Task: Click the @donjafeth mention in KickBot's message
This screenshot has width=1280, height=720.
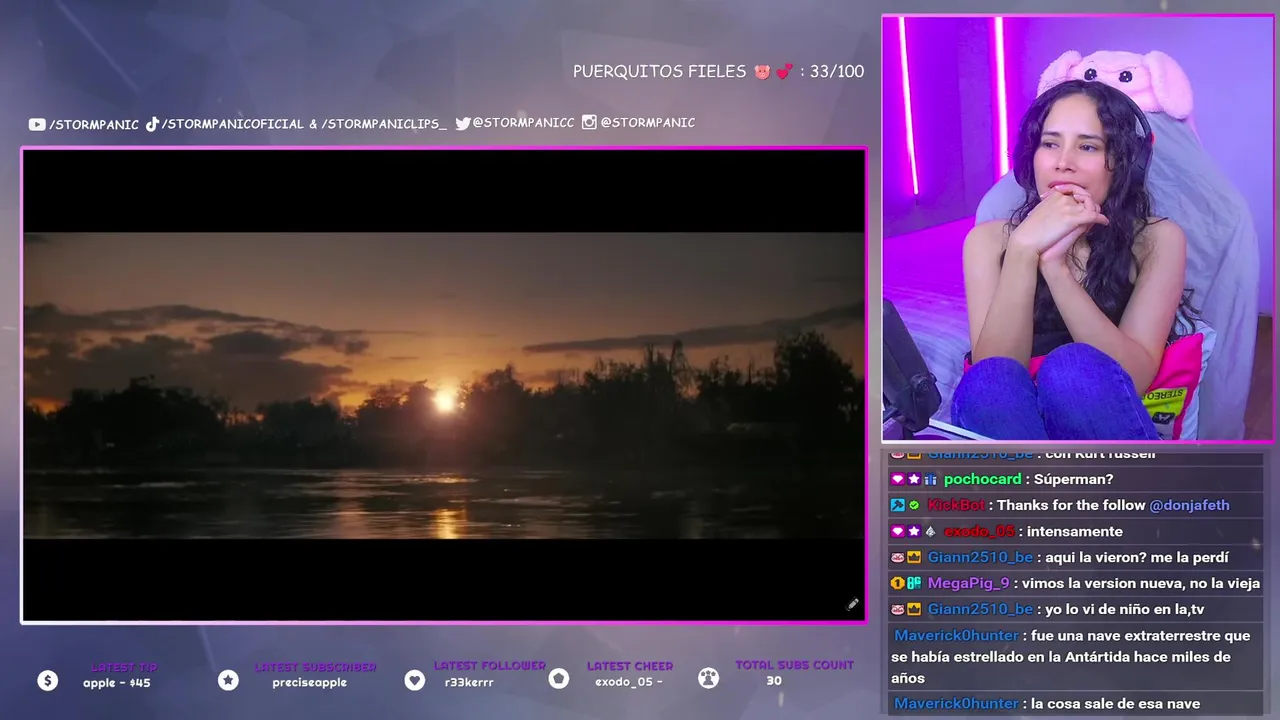Action: point(1189,505)
